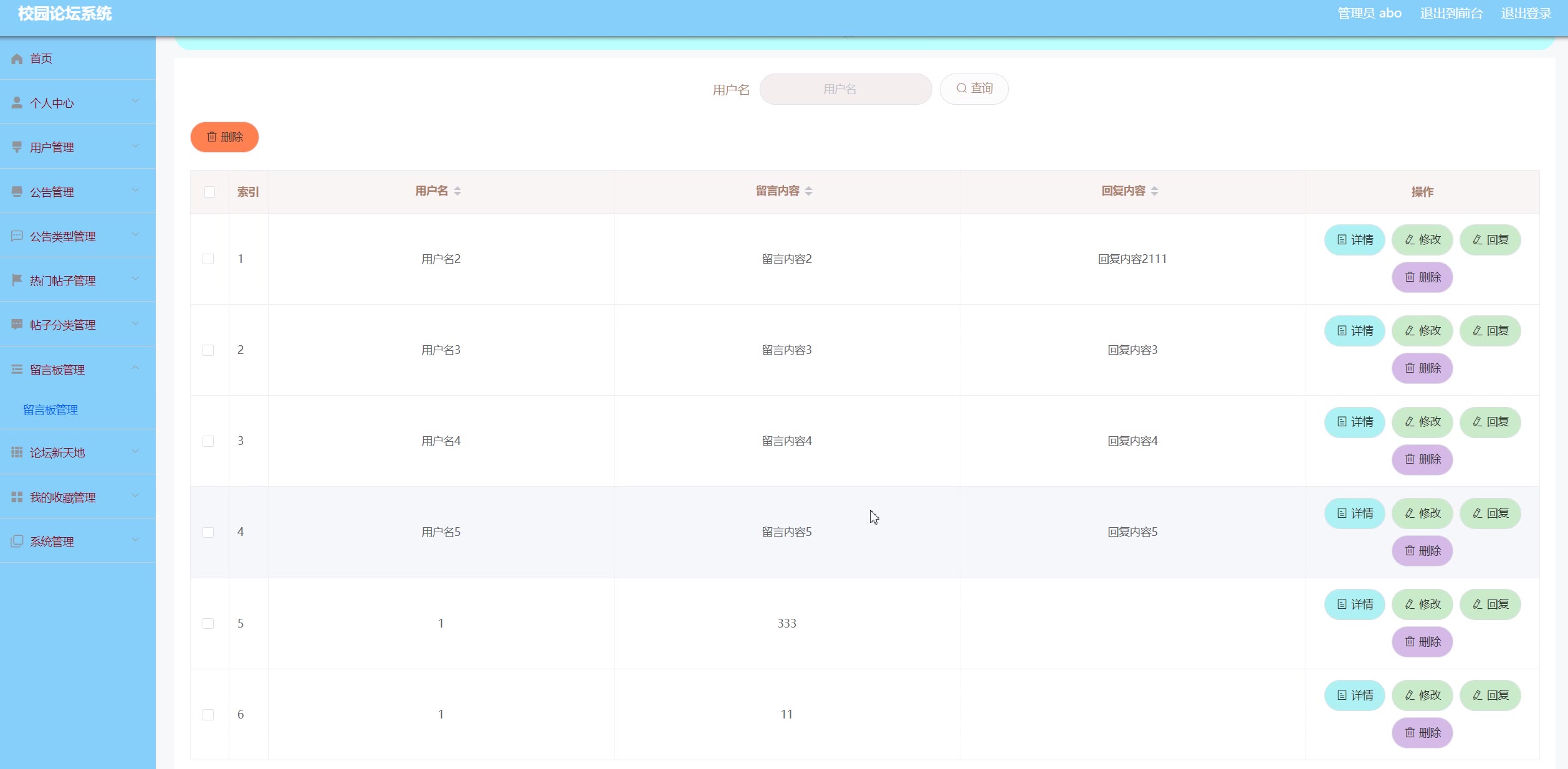Click the chat icon beside 公告类型管理

pos(17,236)
